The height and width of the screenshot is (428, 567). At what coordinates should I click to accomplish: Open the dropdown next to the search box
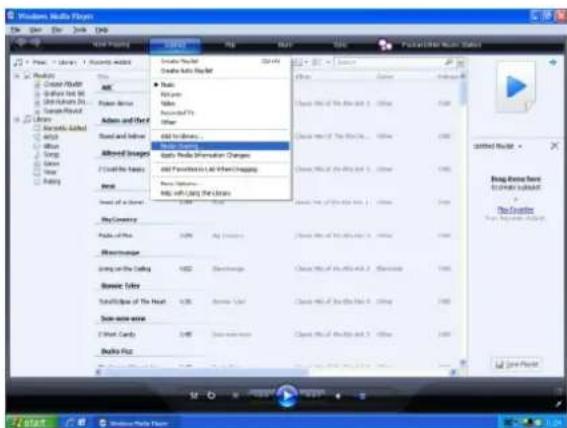(460, 63)
